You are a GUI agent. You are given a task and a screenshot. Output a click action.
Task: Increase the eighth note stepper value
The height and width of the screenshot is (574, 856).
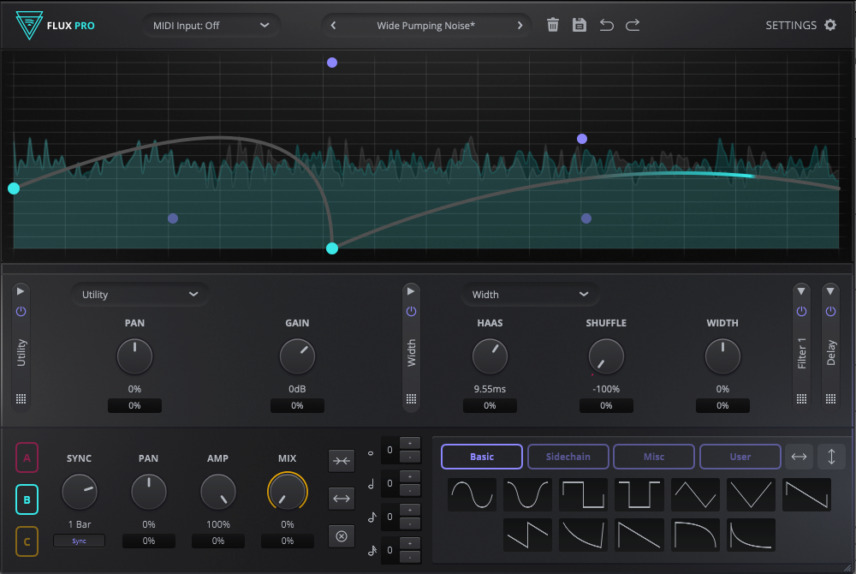(x=410, y=510)
